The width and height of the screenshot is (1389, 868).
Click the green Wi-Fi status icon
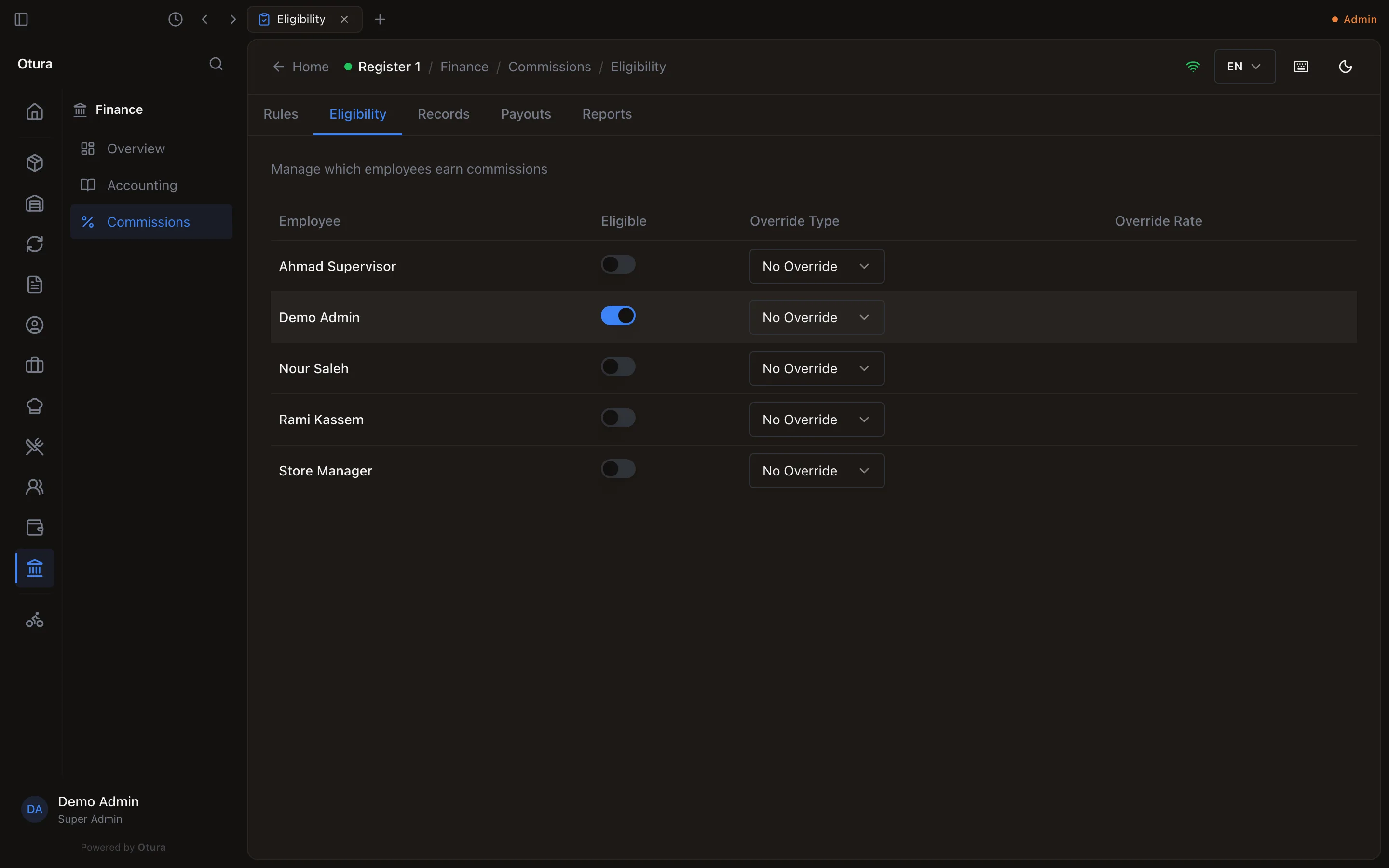1193,67
